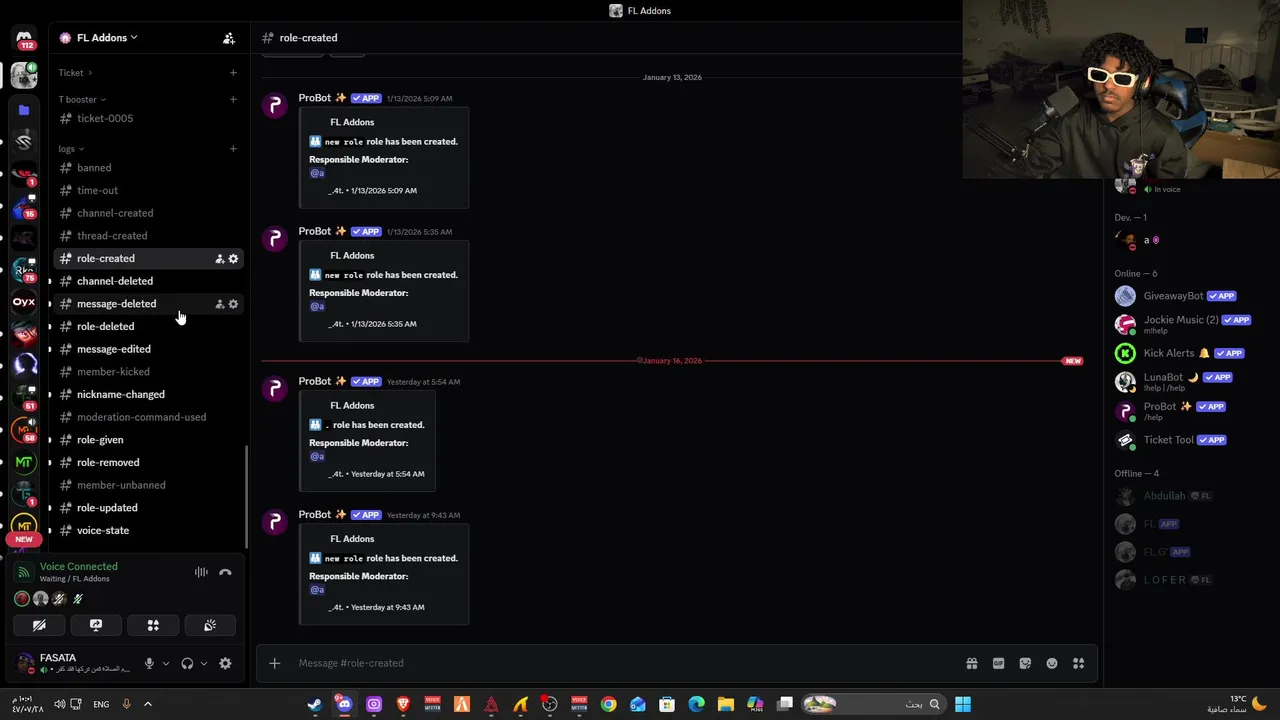Open the member-kicked channel

coord(148,372)
